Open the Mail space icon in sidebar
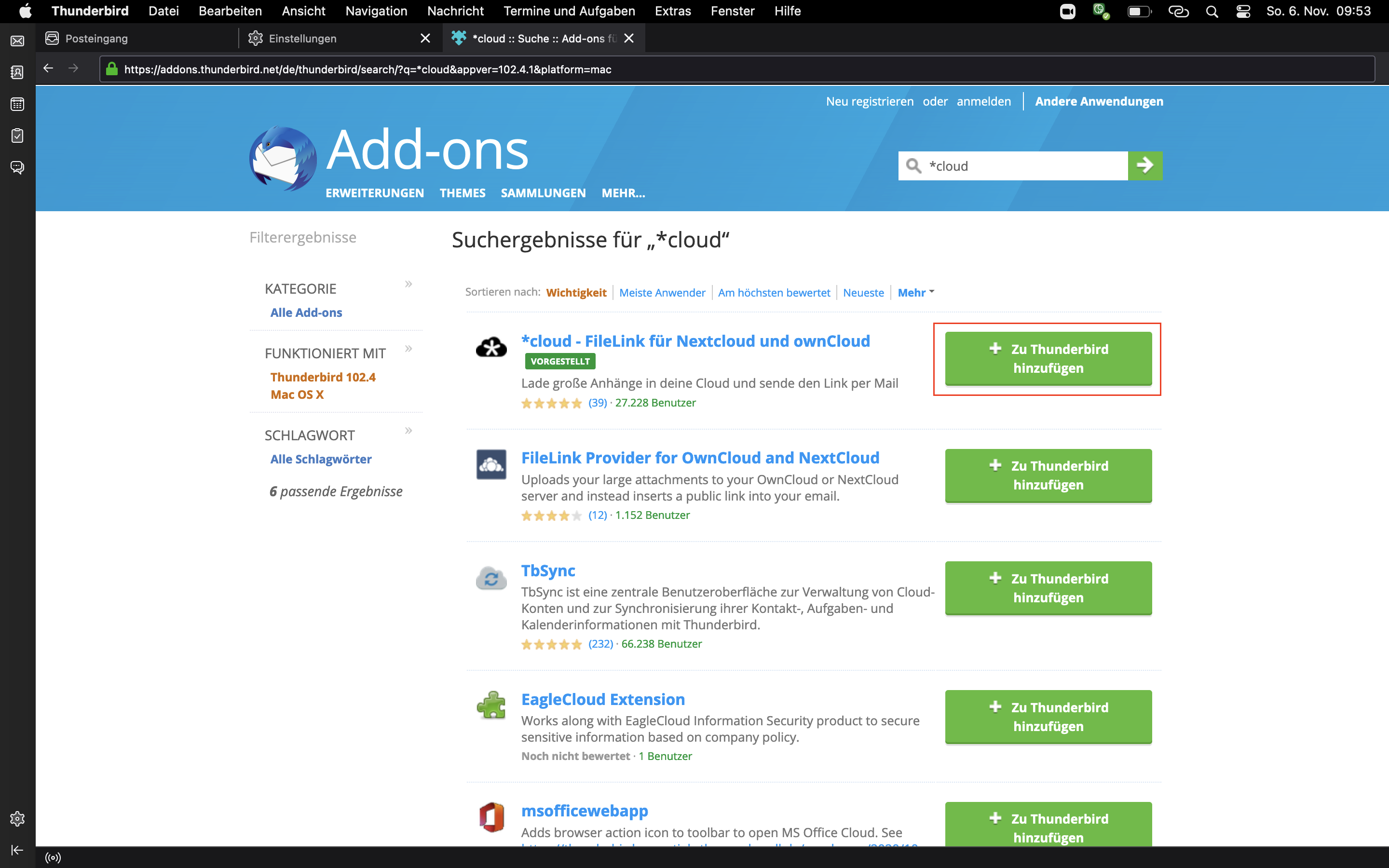The image size is (1389, 868). tap(17, 41)
